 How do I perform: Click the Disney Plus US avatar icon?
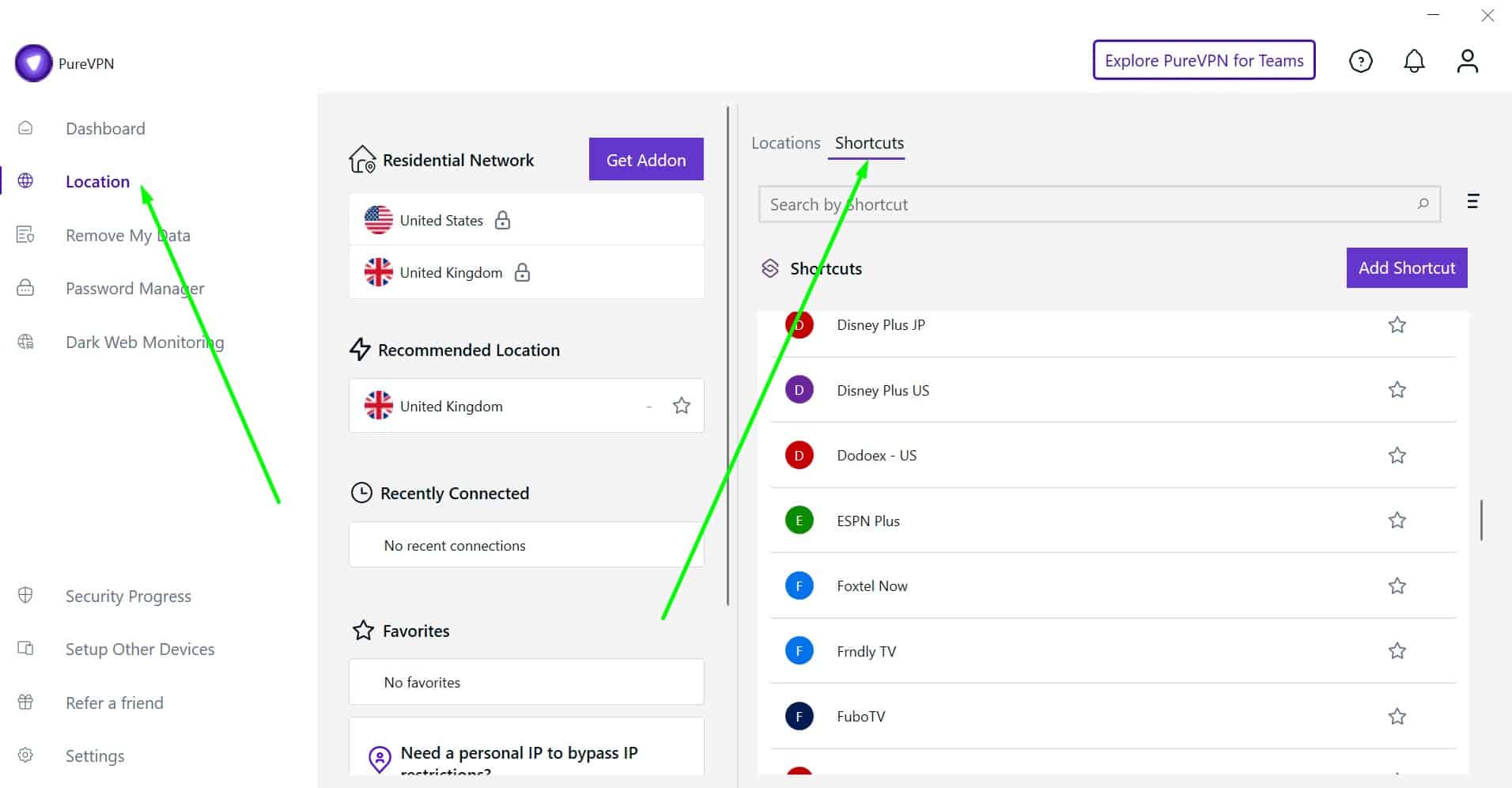point(799,390)
